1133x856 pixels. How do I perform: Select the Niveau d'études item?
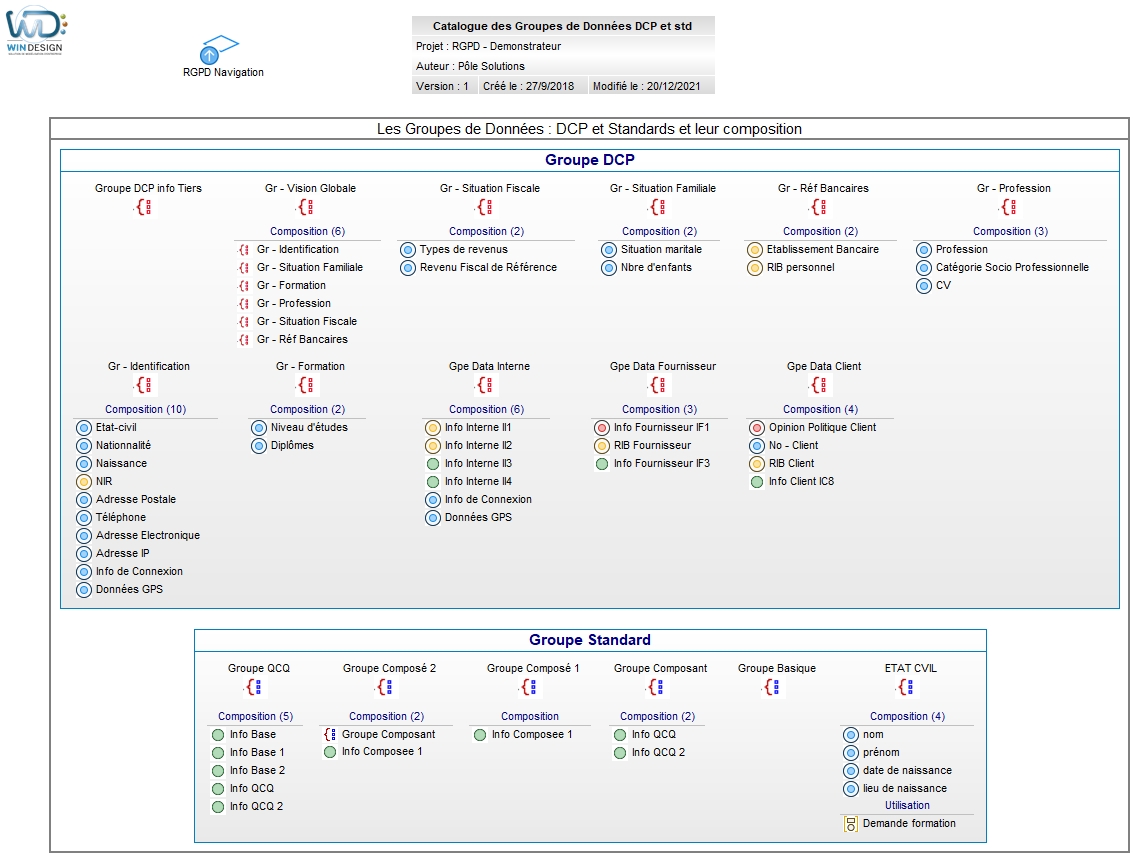point(309,427)
